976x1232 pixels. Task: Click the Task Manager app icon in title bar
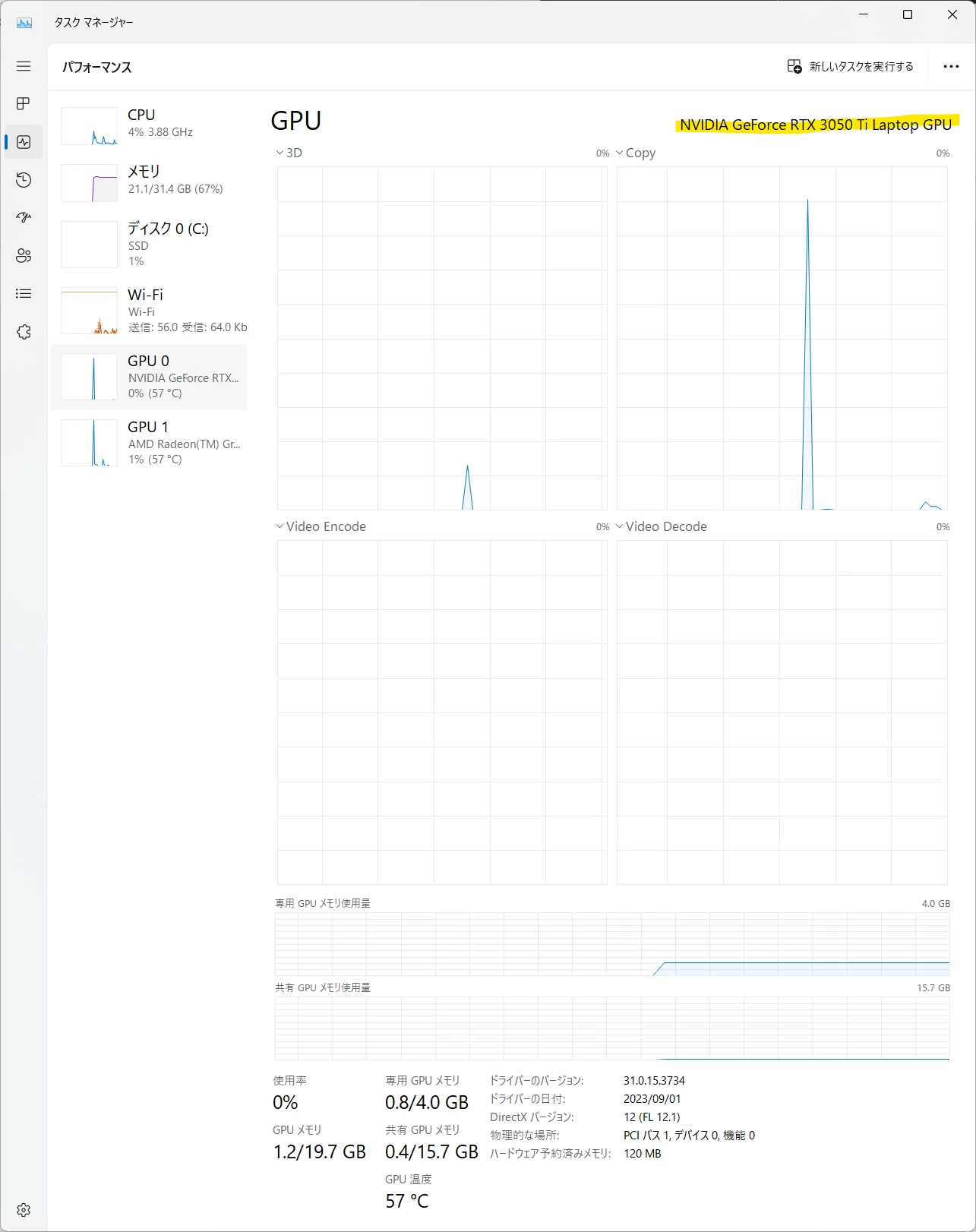tap(24, 23)
